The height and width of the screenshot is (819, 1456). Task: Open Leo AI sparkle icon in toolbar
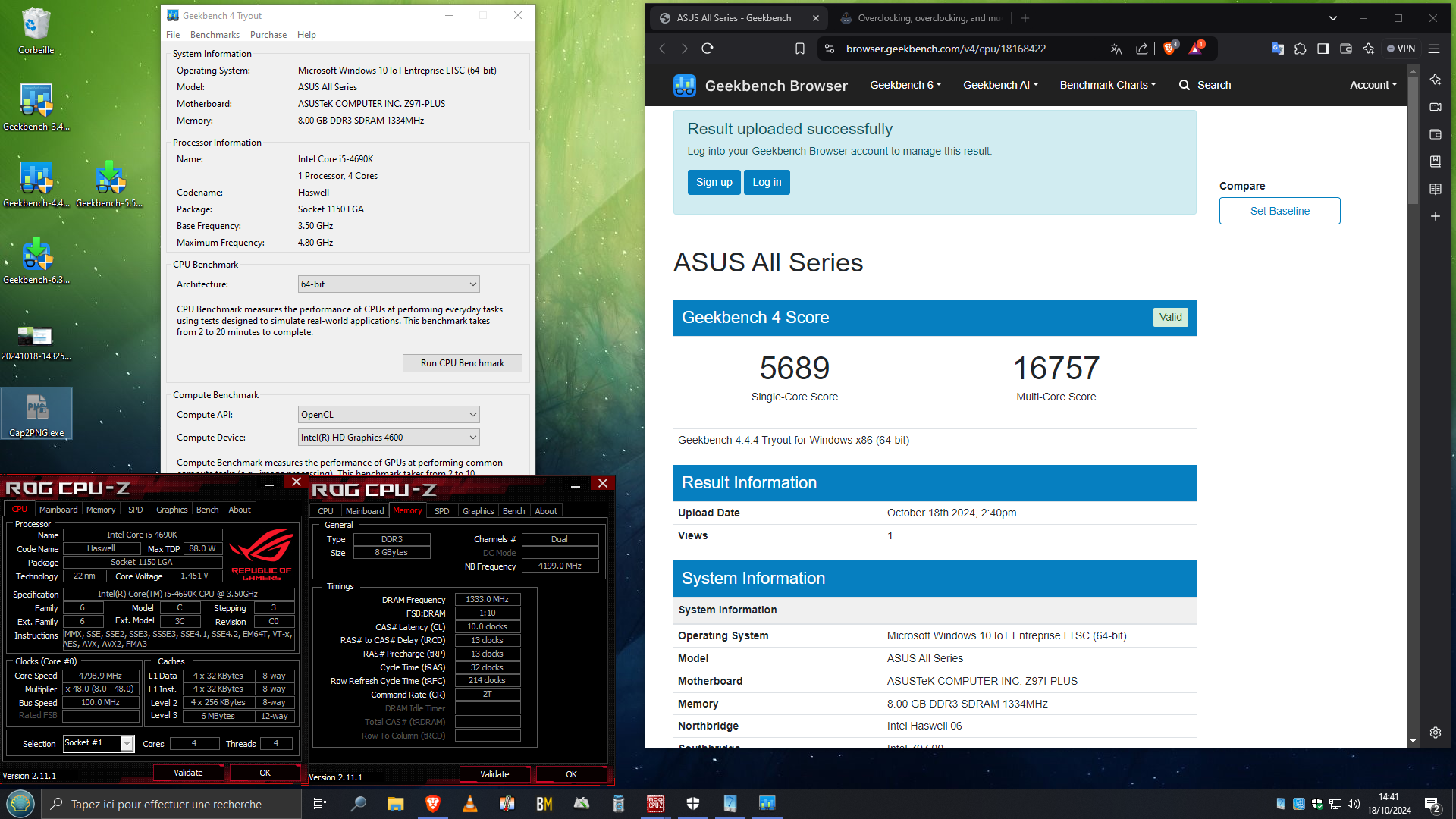tap(1369, 49)
